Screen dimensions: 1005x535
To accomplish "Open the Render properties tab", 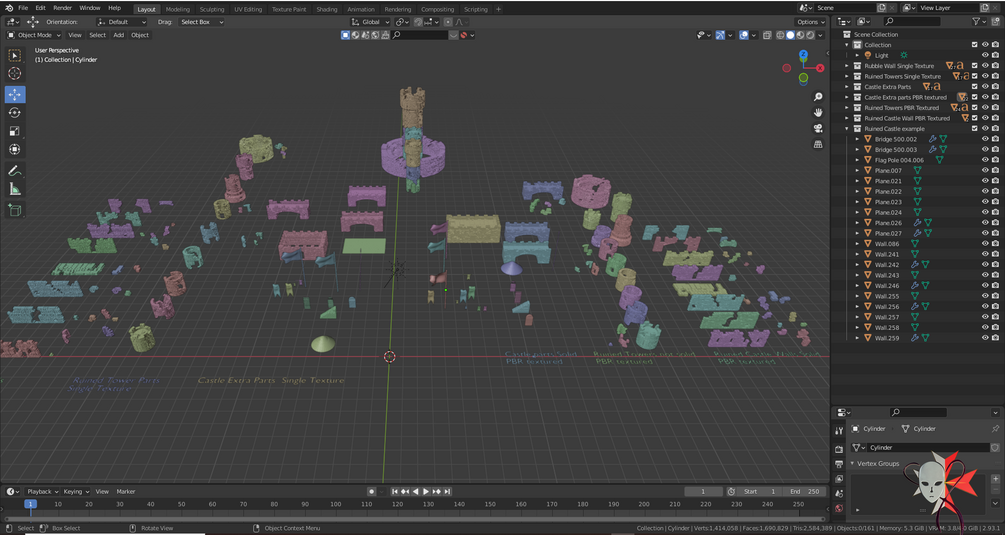I will point(839,449).
